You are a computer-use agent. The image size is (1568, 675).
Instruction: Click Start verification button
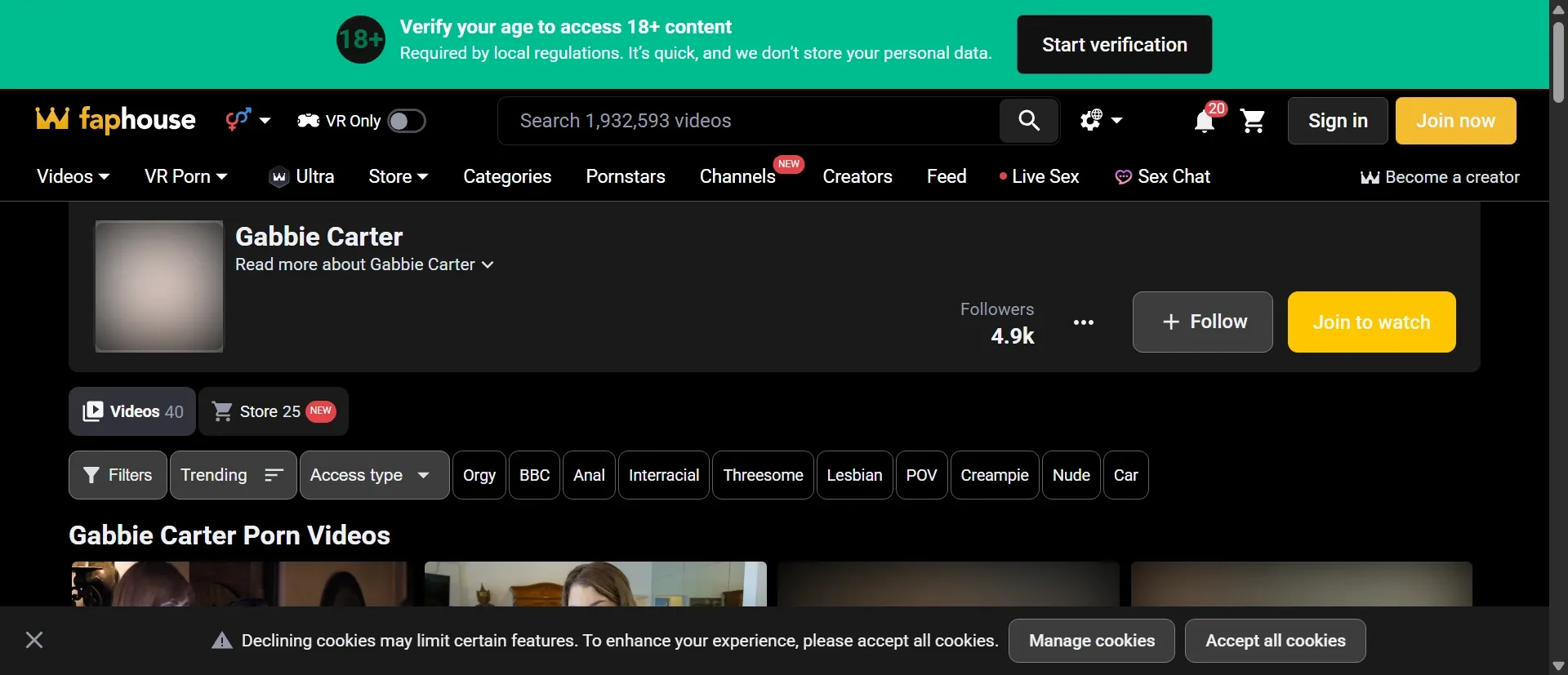[1115, 45]
